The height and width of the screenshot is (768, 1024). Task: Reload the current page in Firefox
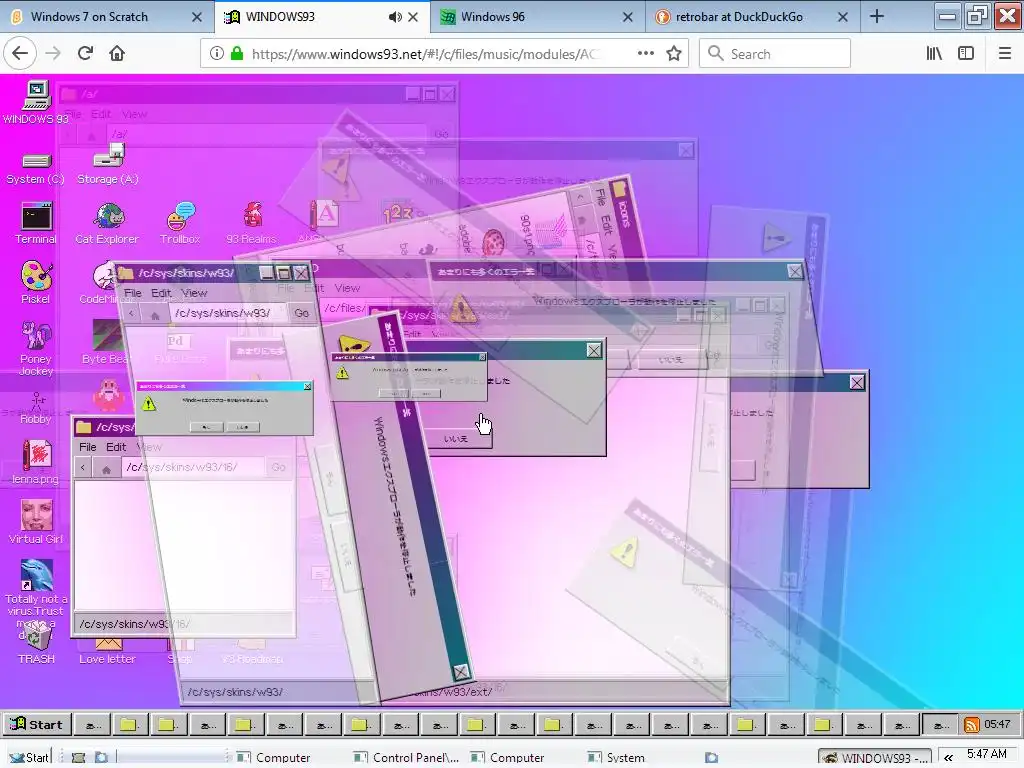pyautogui.click(x=85, y=53)
